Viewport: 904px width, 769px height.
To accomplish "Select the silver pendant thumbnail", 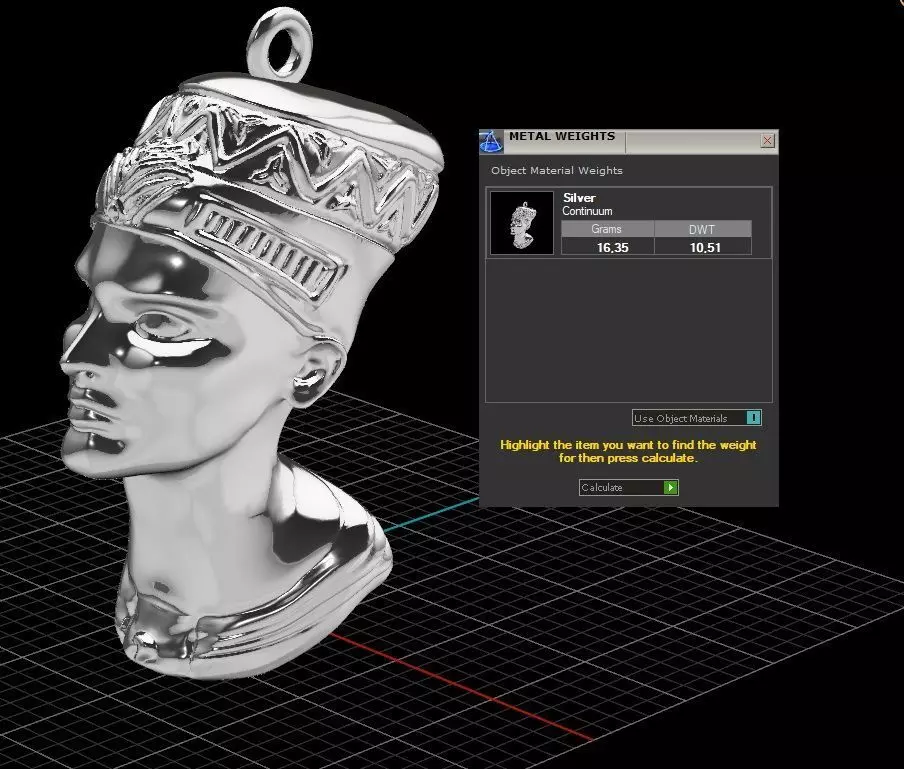I will [522, 223].
